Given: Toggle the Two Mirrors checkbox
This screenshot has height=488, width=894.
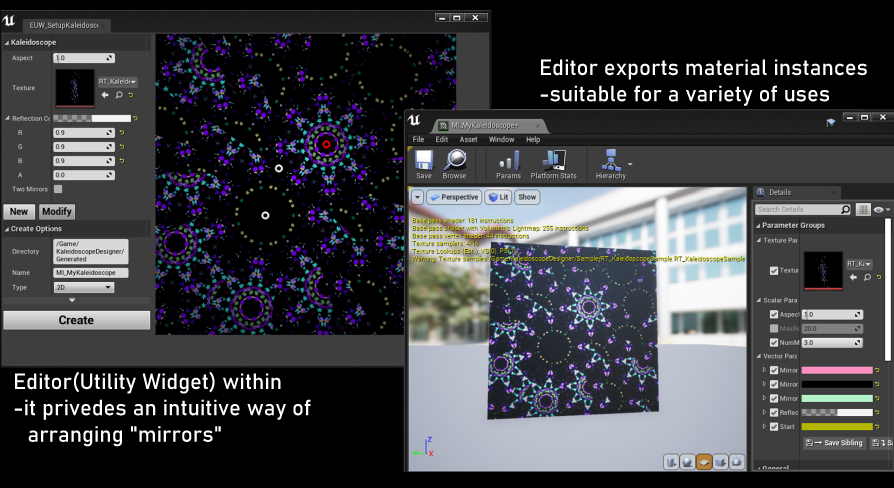Looking at the screenshot, I should coord(58,189).
